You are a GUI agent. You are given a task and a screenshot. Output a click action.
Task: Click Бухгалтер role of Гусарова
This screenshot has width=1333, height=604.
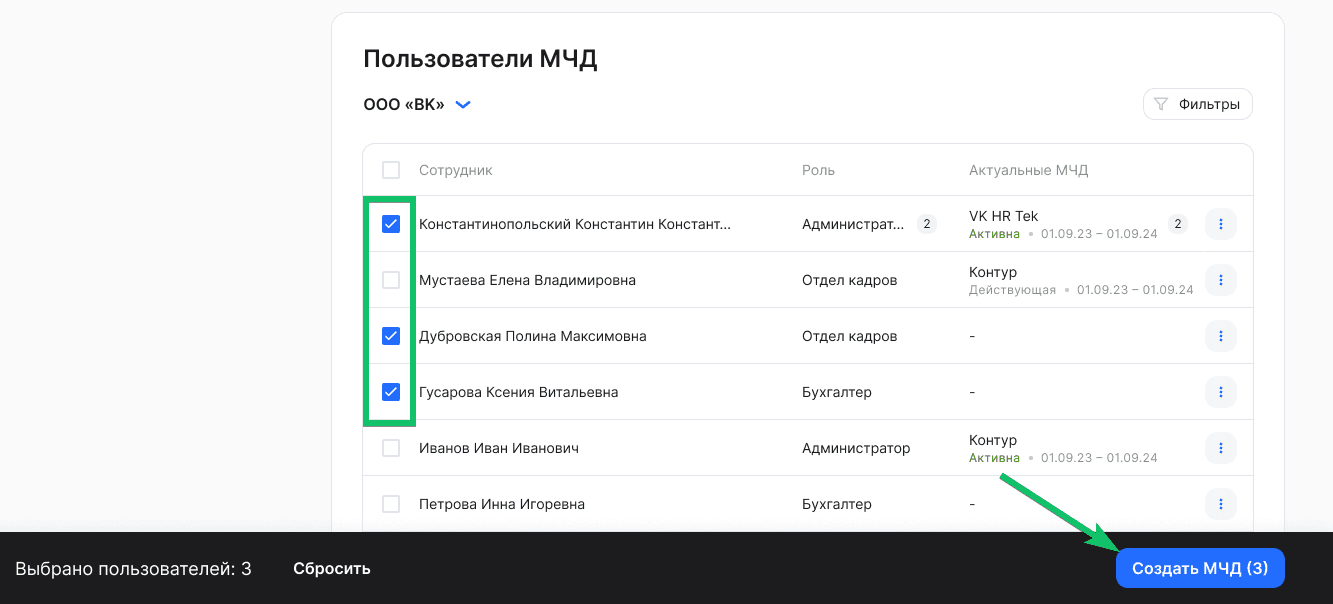click(x=837, y=392)
